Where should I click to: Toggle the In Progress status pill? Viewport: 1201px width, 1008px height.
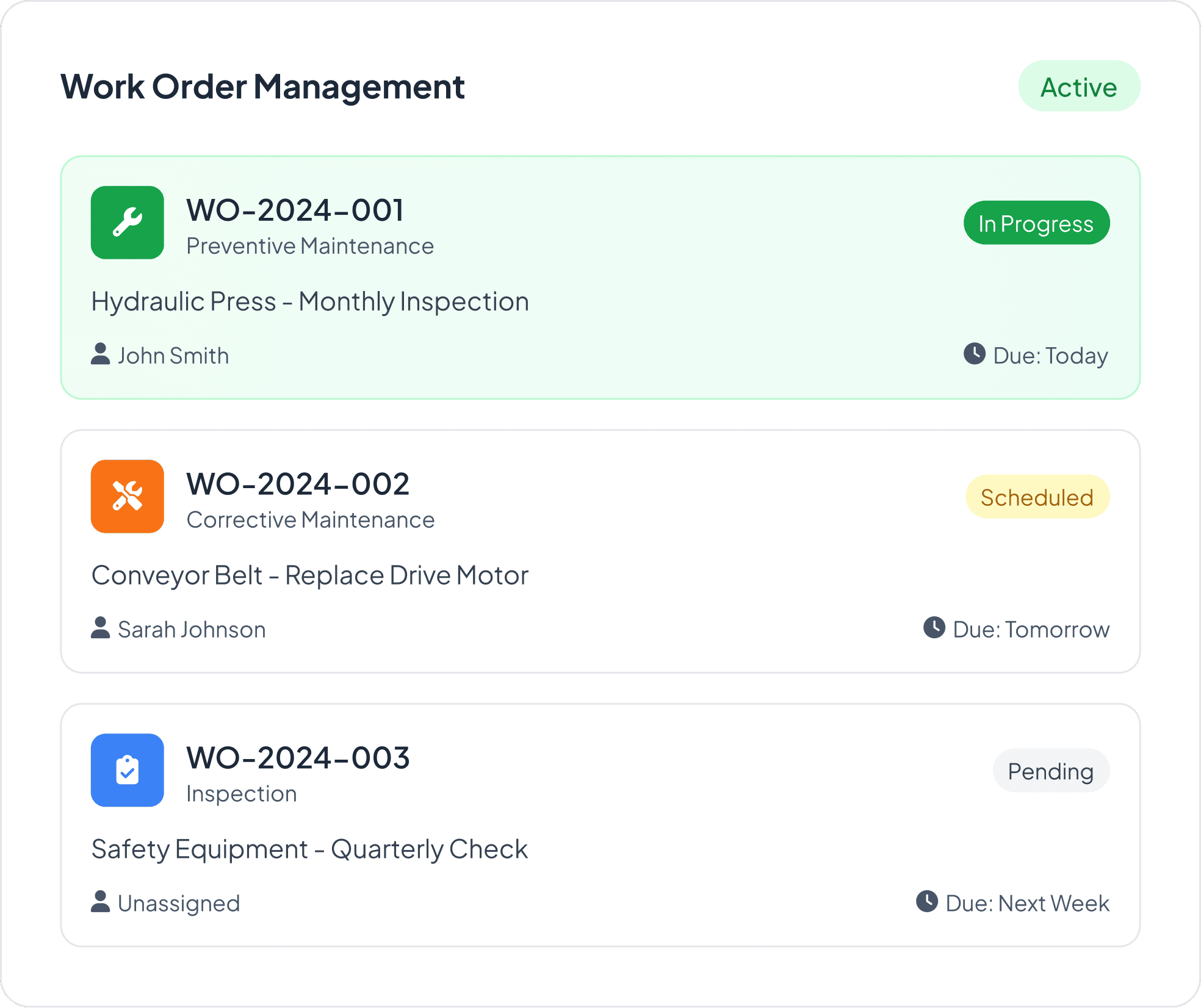pyautogui.click(x=1036, y=223)
